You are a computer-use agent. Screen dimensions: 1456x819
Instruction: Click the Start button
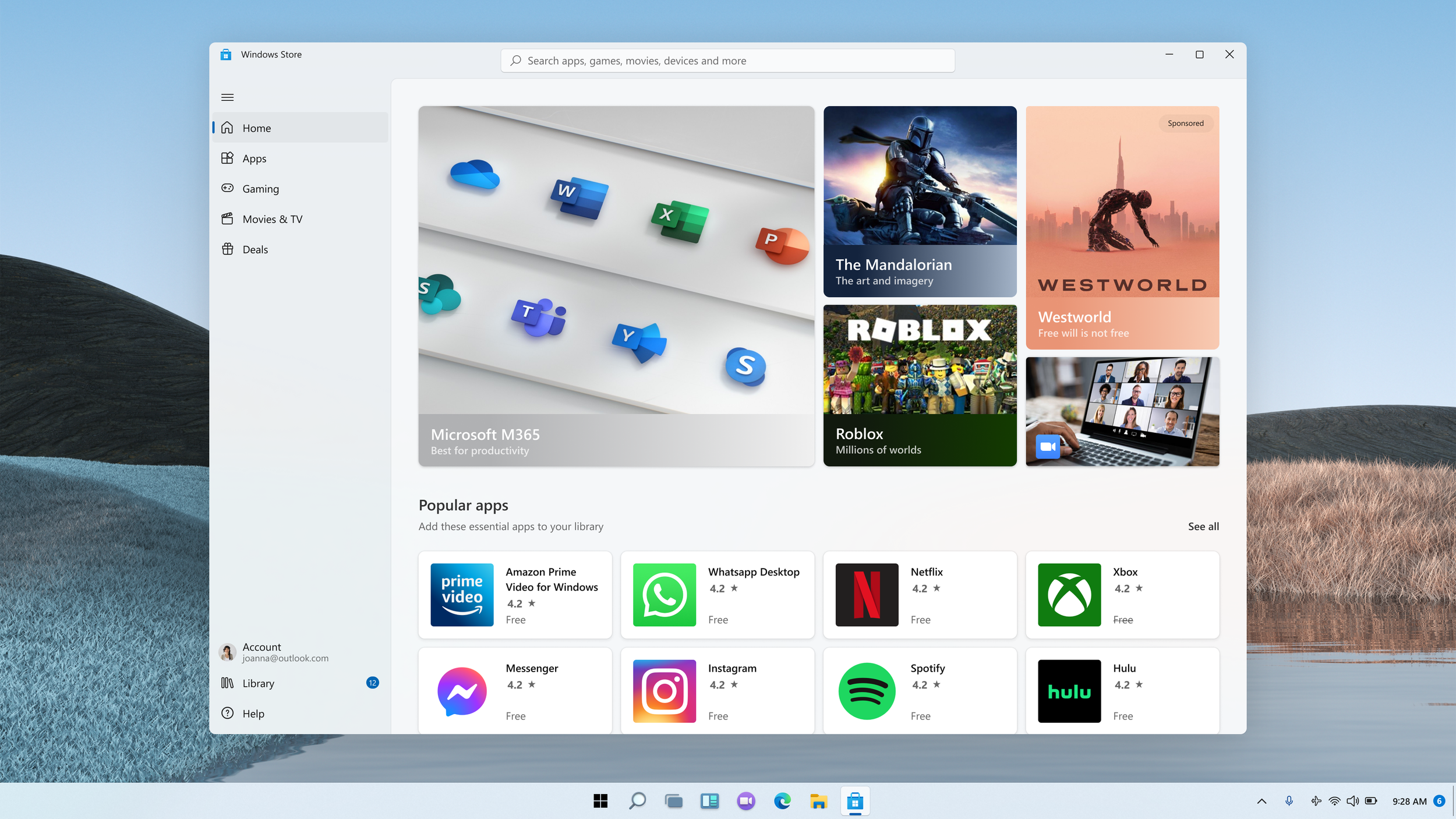(x=600, y=801)
